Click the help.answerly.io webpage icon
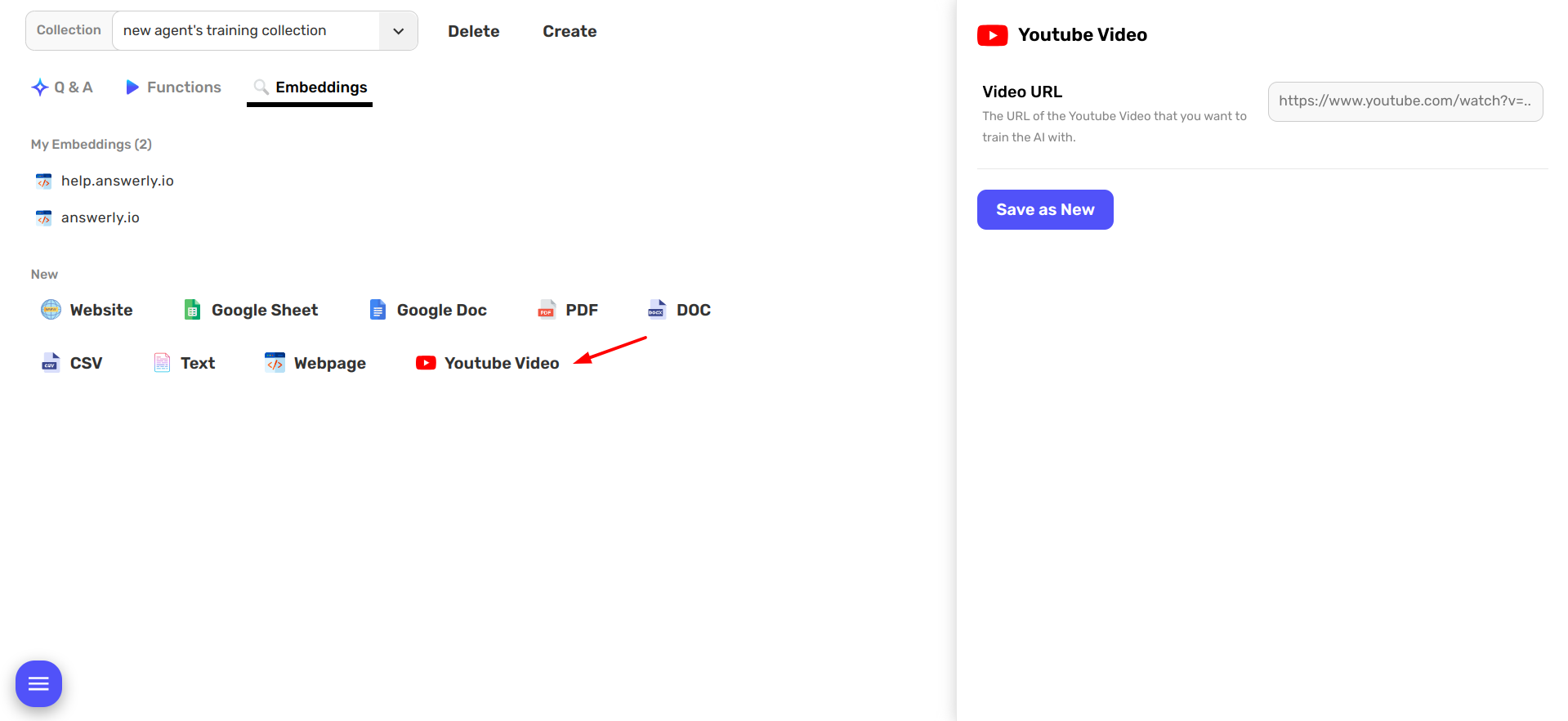The height and width of the screenshot is (721, 1568). pyautogui.click(x=44, y=181)
